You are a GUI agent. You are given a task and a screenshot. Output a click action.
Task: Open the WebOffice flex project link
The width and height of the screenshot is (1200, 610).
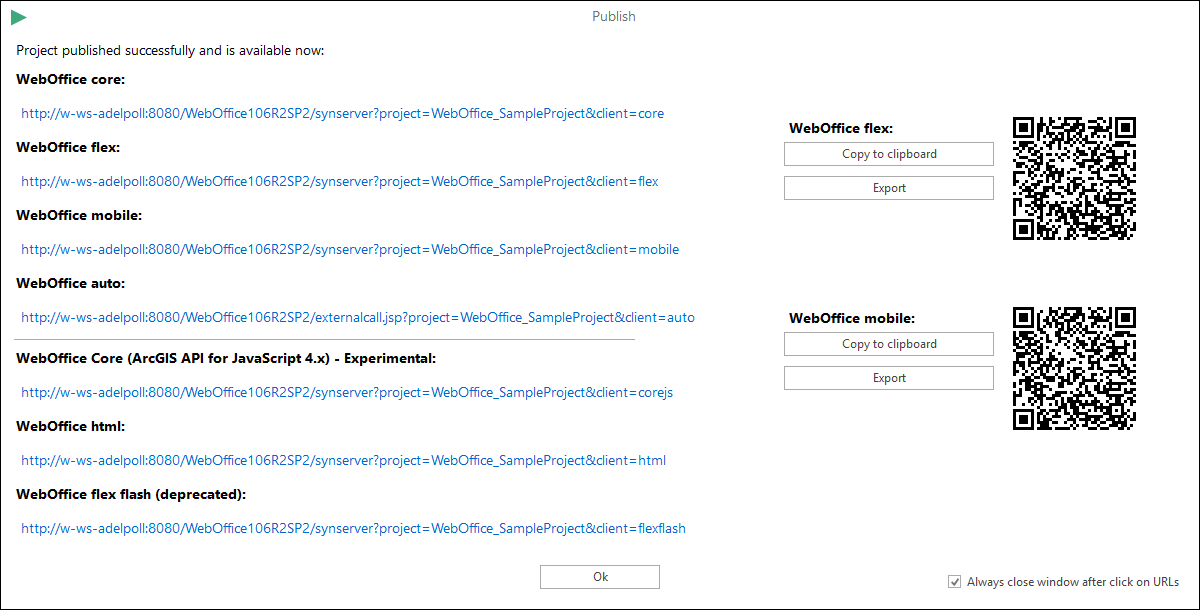pos(337,181)
